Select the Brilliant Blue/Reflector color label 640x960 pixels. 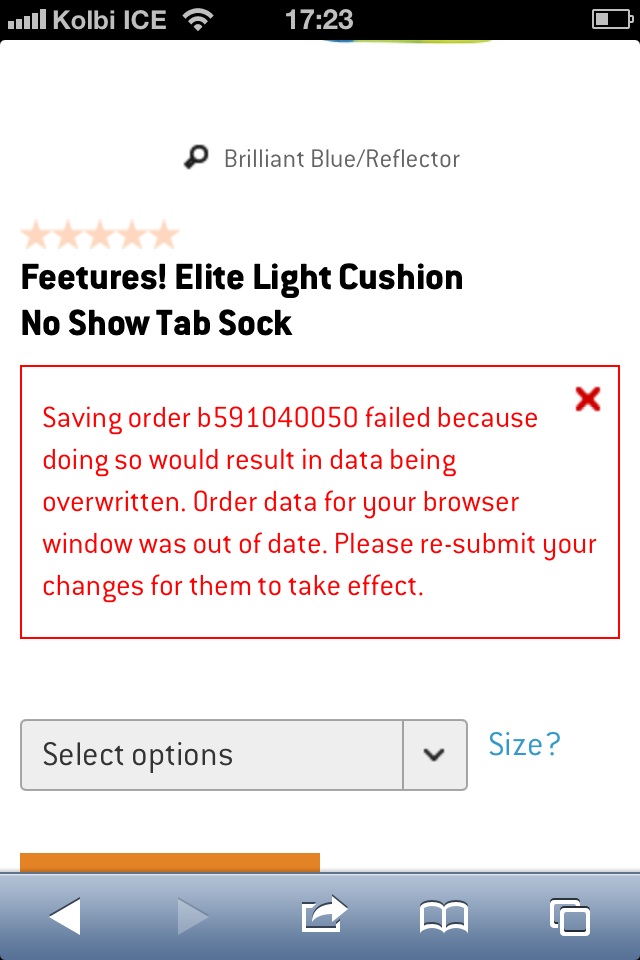click(x=341, y=158)
